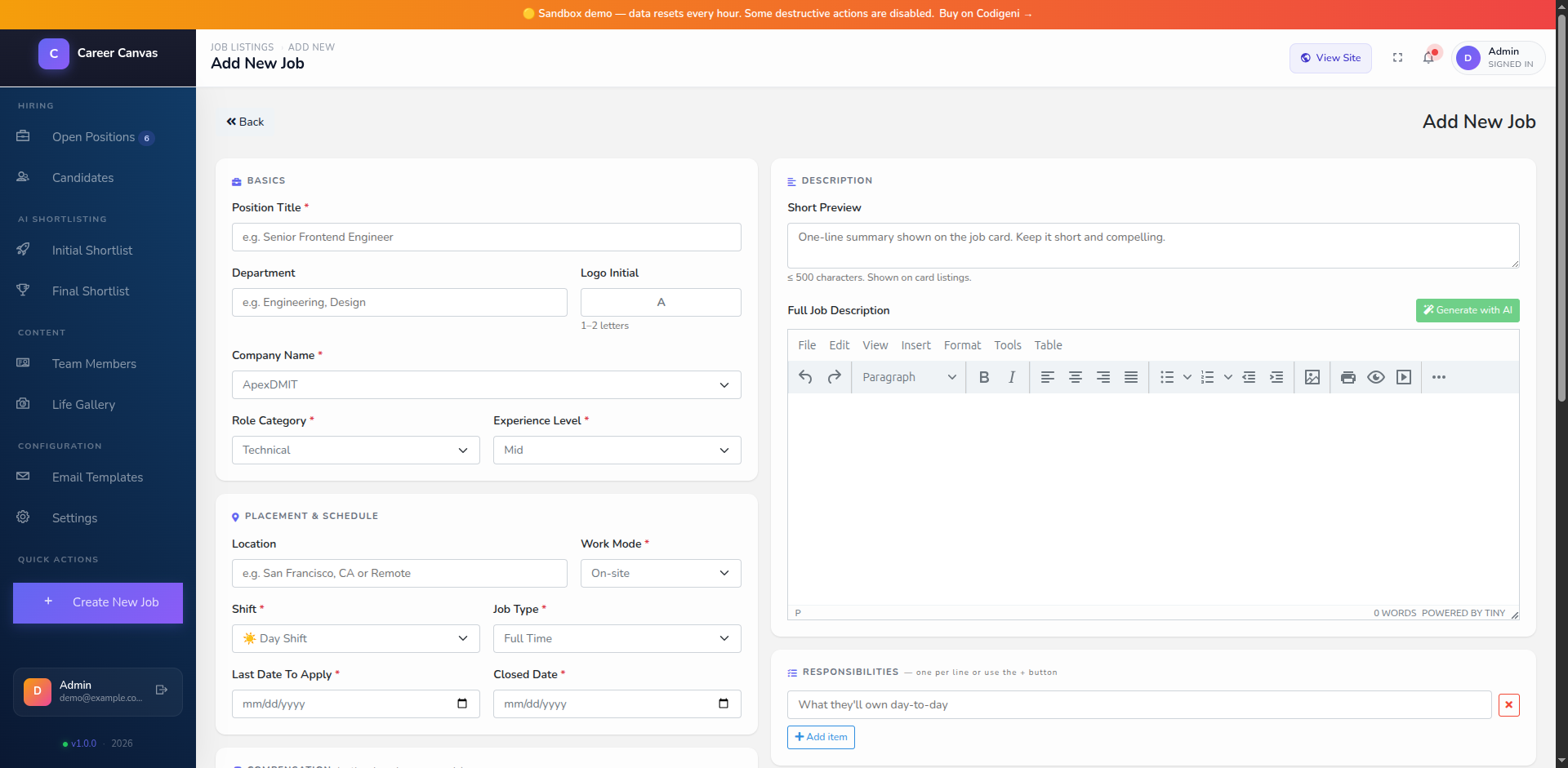
Task: Click Generate with AI button
Action: 1468,310
